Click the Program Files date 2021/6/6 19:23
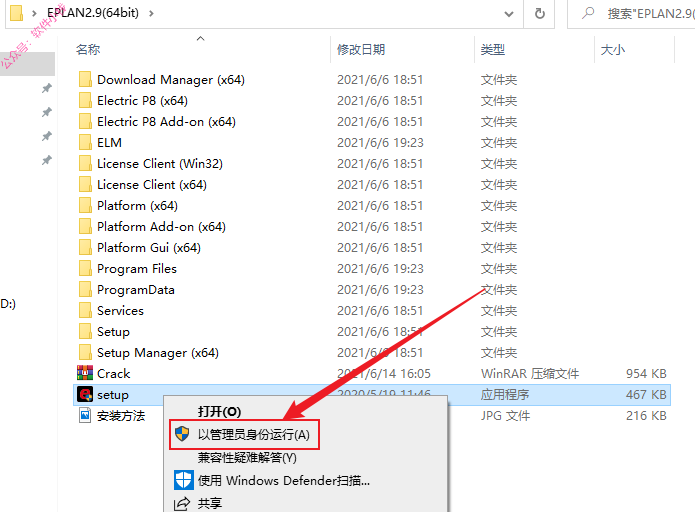The width and height of the screenshot is (695, 512). coord(380,269)
